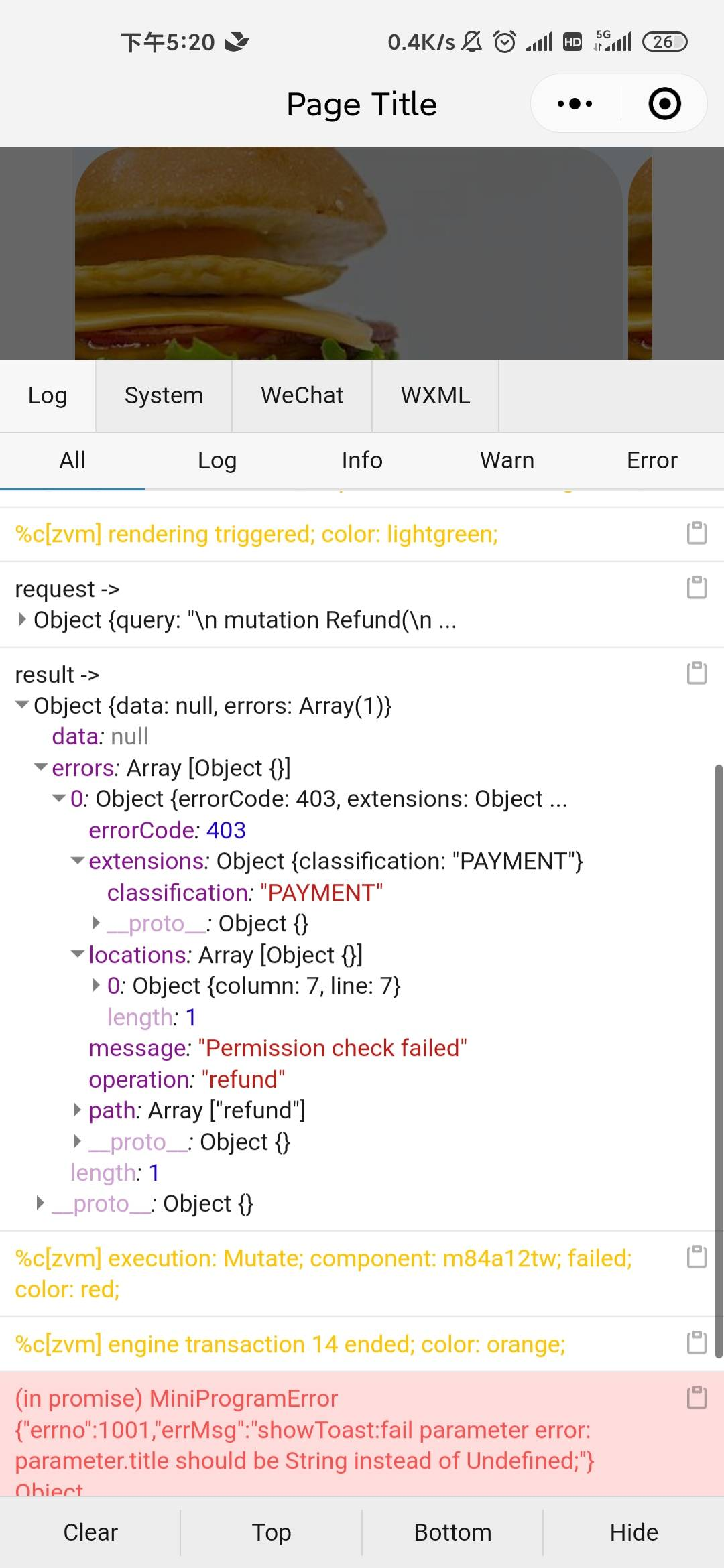
Task: Expand __proto__ below the path Array
Action: tap(78, 1141)
